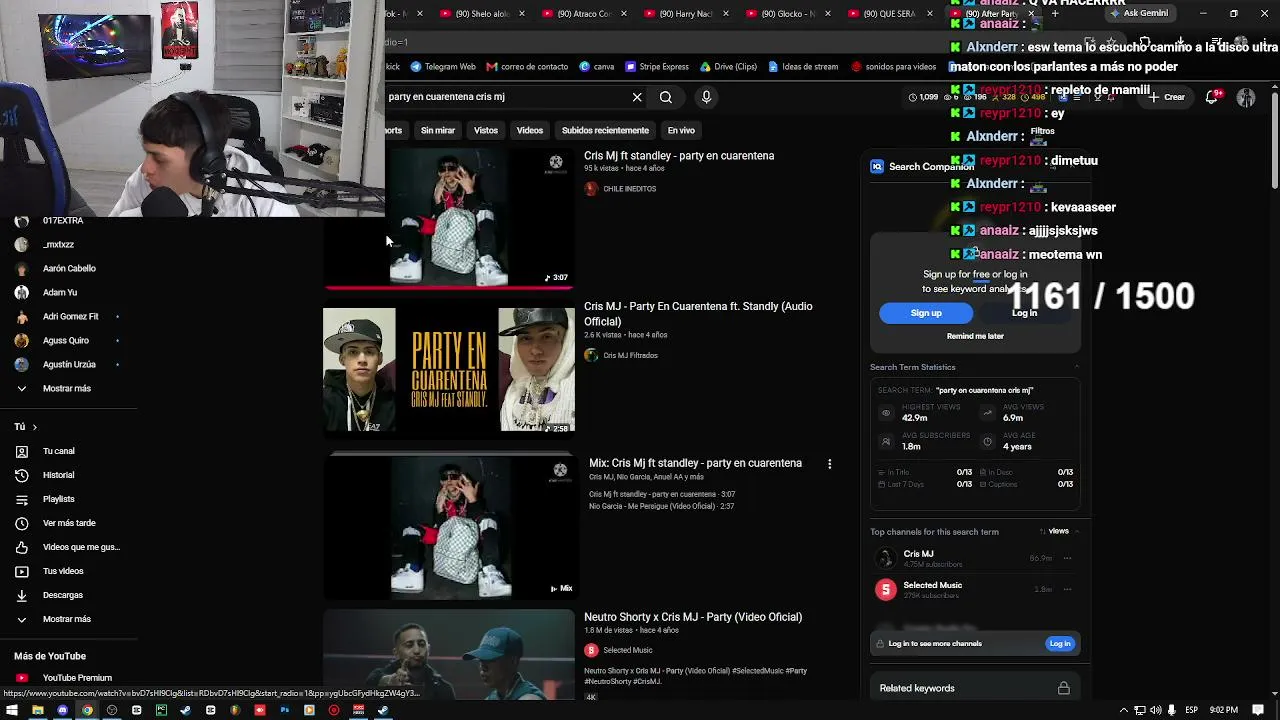This screenshot has width=1280, height=720.
Task: Open the 'Ideas de stream' bookmark
Action: click(x=803, y=67)
